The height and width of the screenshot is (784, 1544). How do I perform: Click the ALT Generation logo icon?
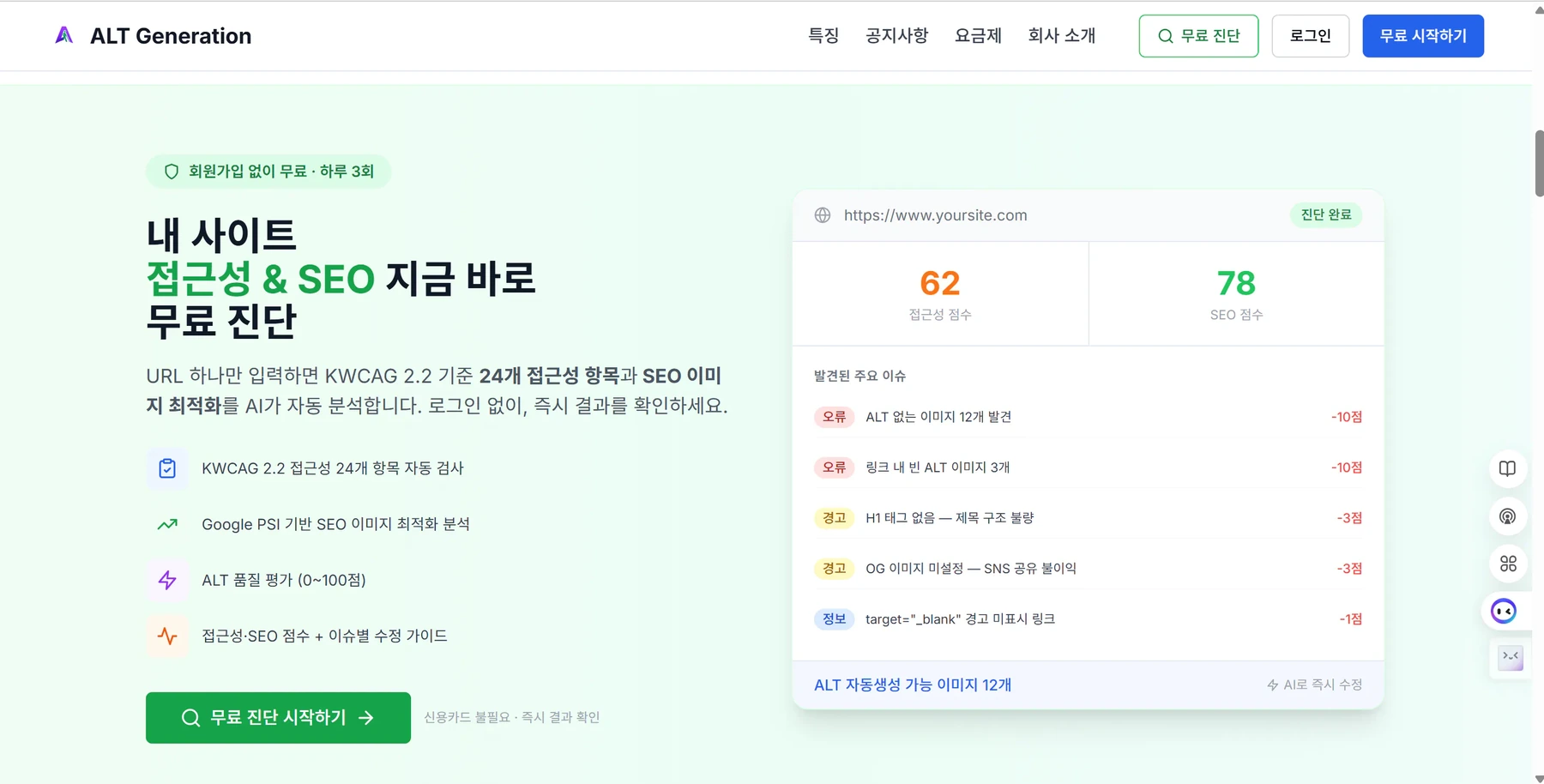(x=64, y=35)
